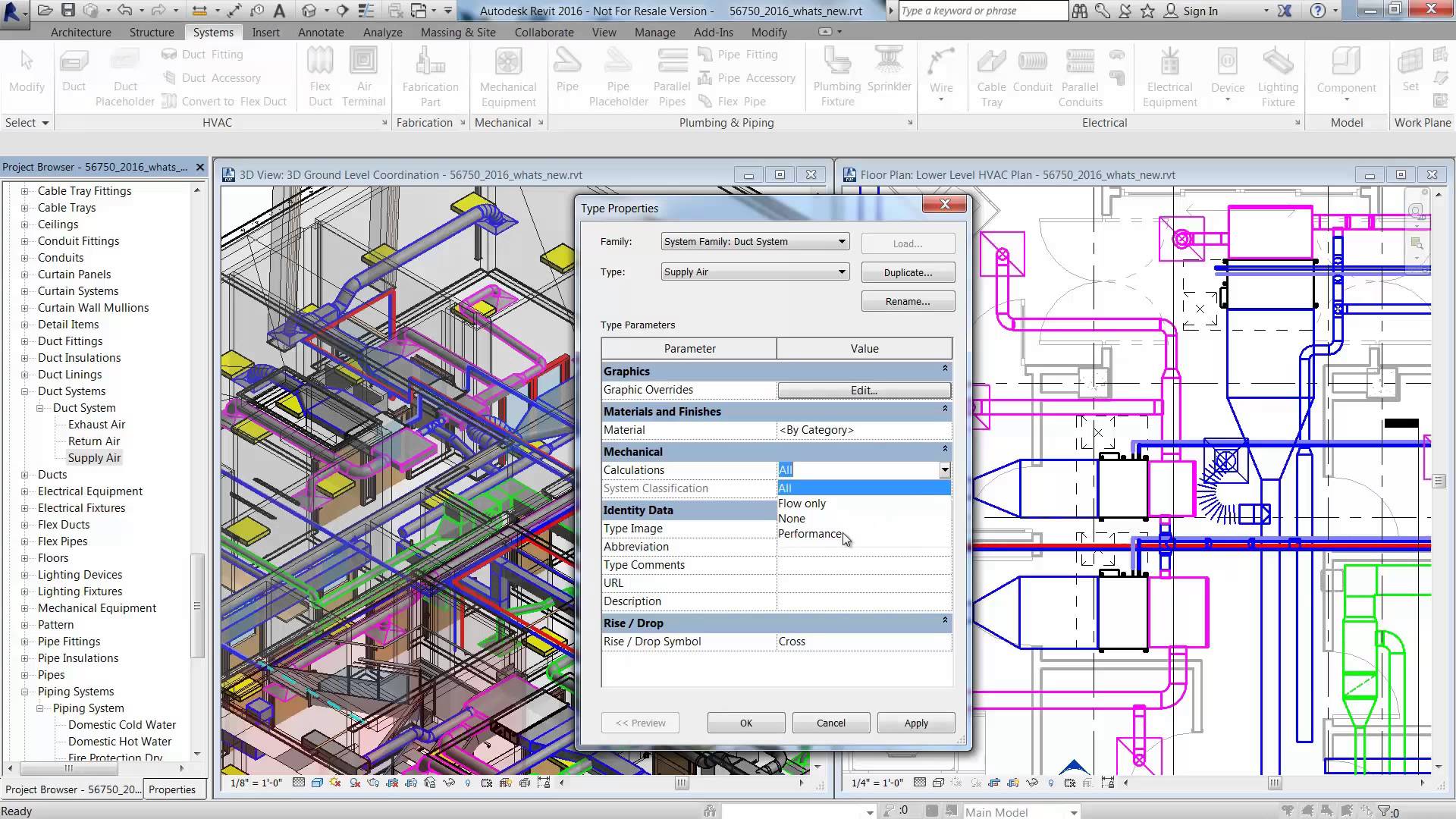Open the Manage ribbon tab

[654, 32]
